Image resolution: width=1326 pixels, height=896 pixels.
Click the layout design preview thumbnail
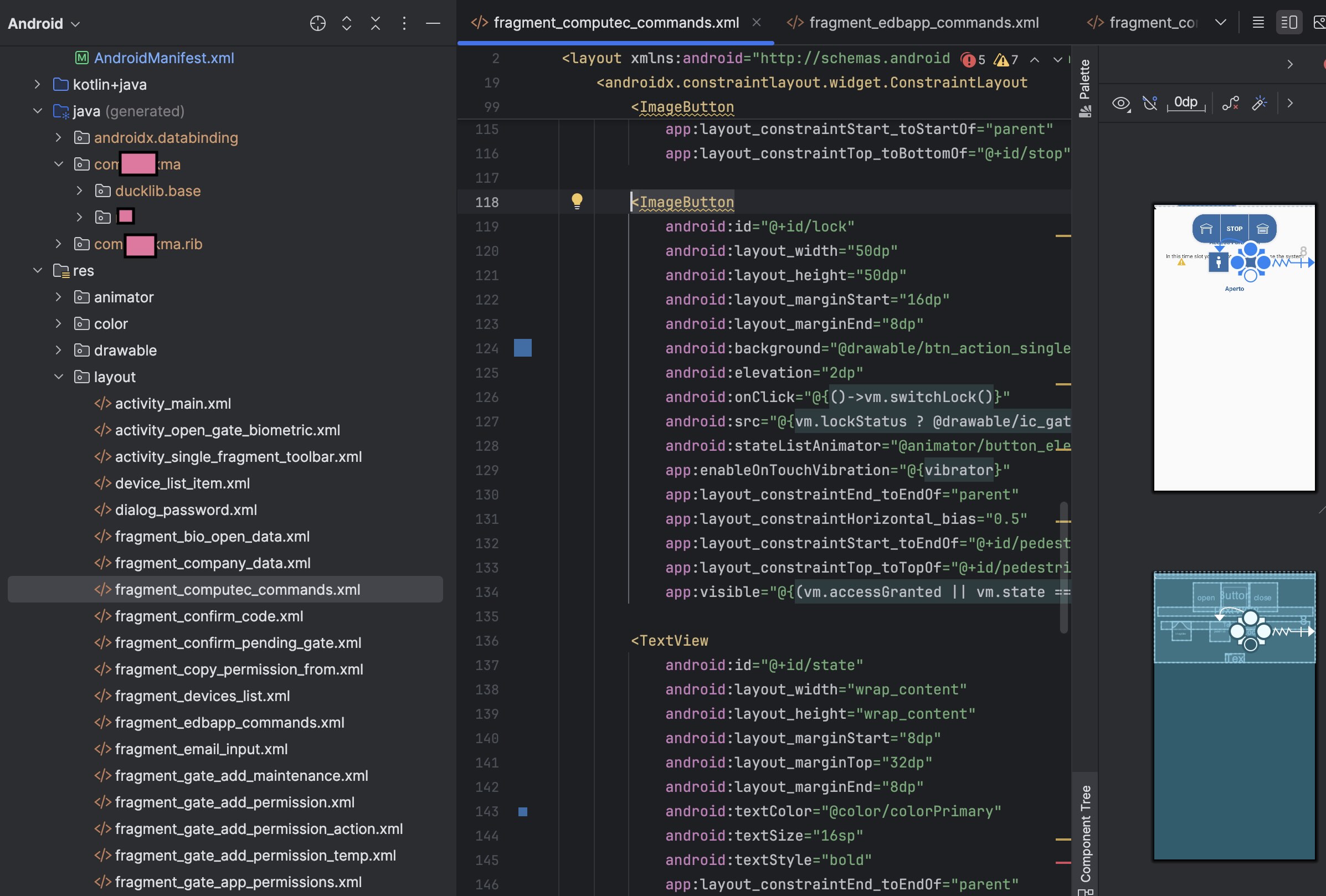point(1234,347)
